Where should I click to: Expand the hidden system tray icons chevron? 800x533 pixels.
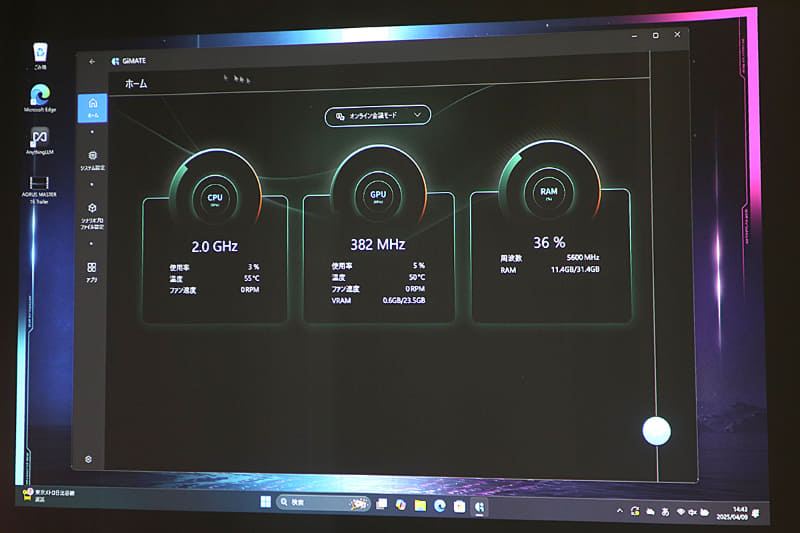pyautogui.click(x=620, y=511)
